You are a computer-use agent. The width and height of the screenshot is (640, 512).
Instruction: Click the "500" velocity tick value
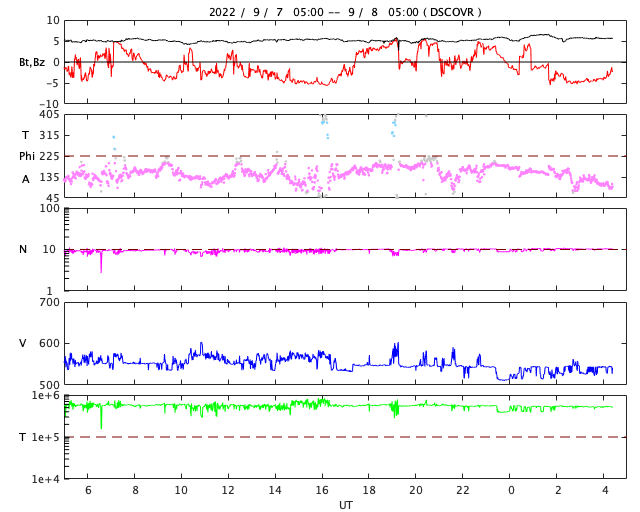[49, 385]
